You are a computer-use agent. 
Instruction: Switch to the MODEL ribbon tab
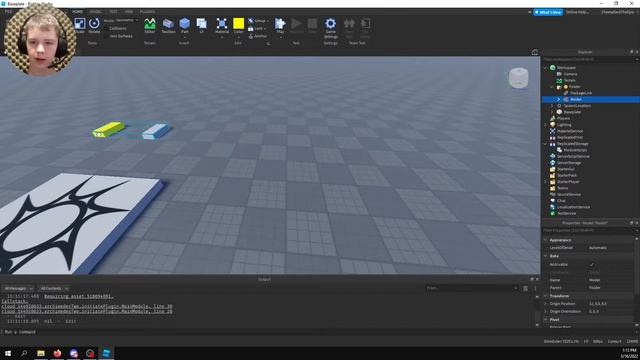(x=96, y=12)
